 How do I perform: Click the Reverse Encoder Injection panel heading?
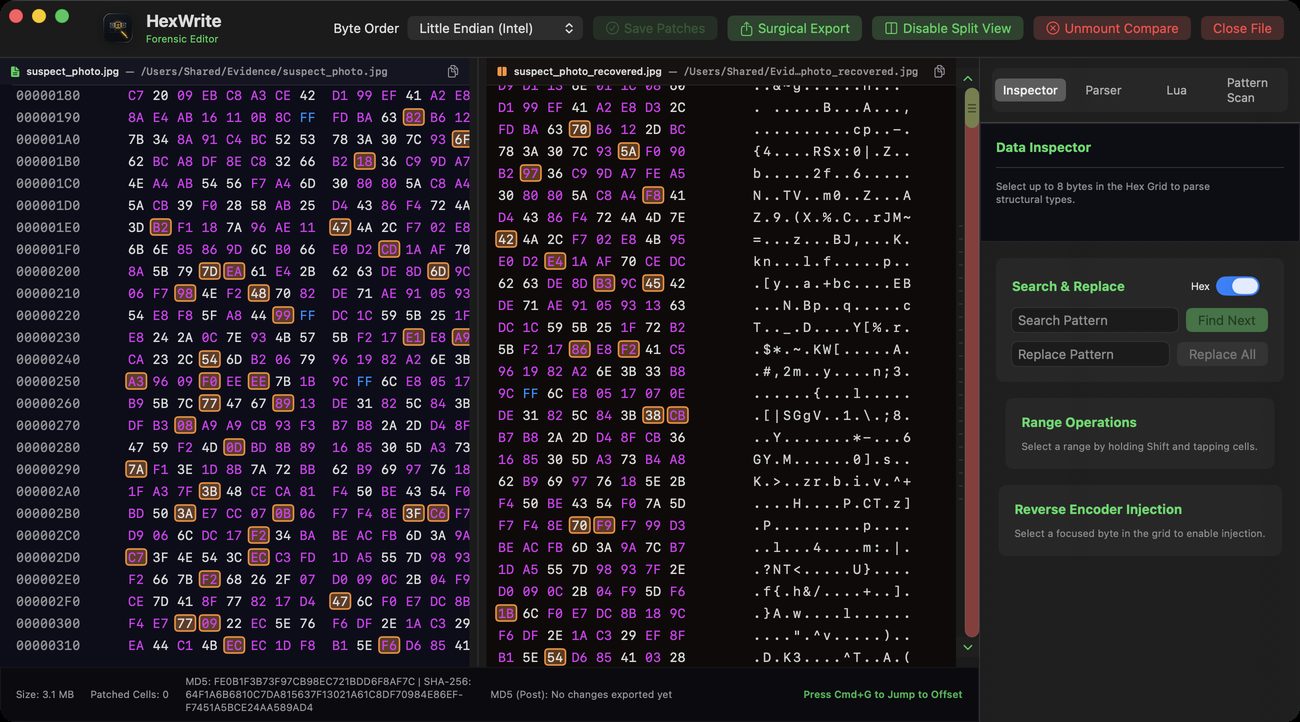click(x=1098, y=509)
